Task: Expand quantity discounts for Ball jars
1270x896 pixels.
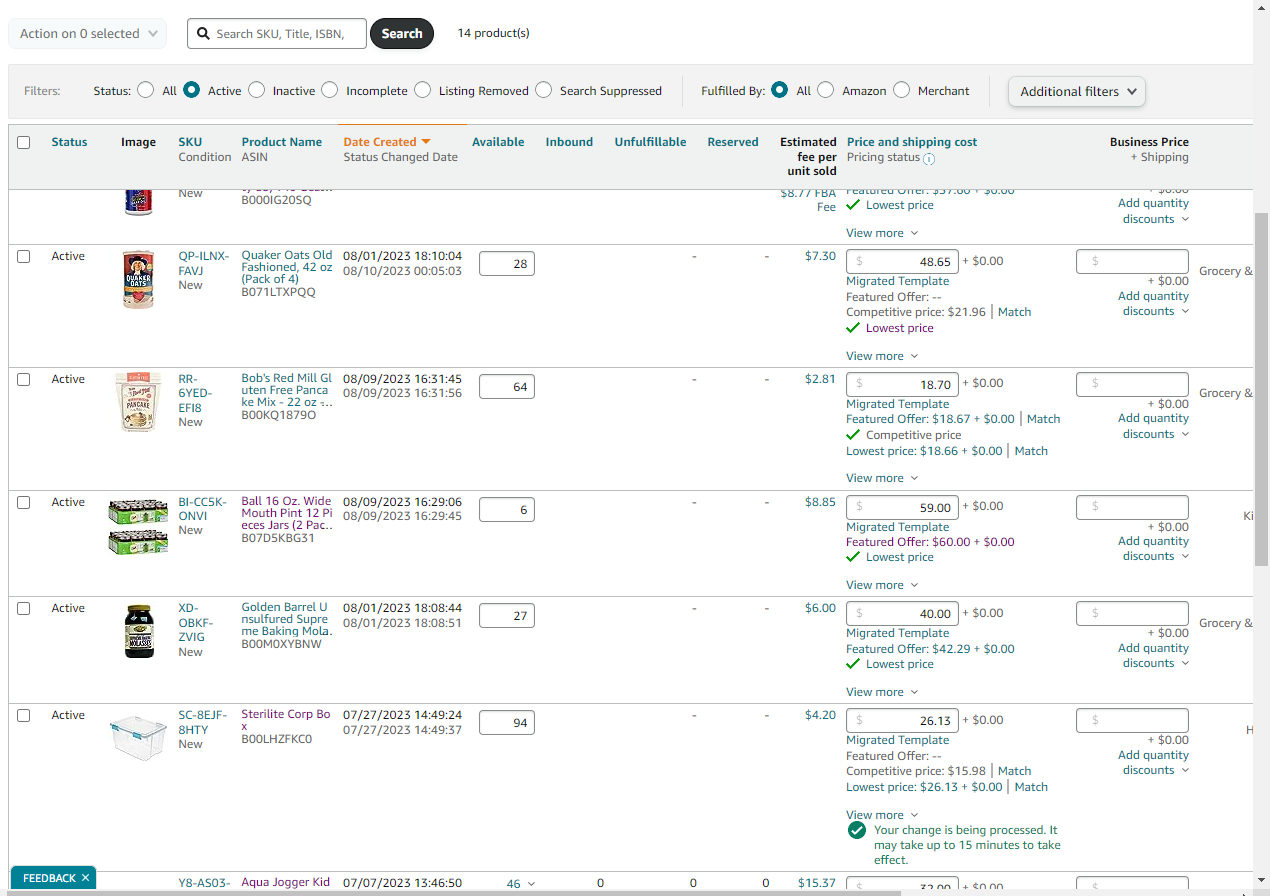Action: [1154, 549]
